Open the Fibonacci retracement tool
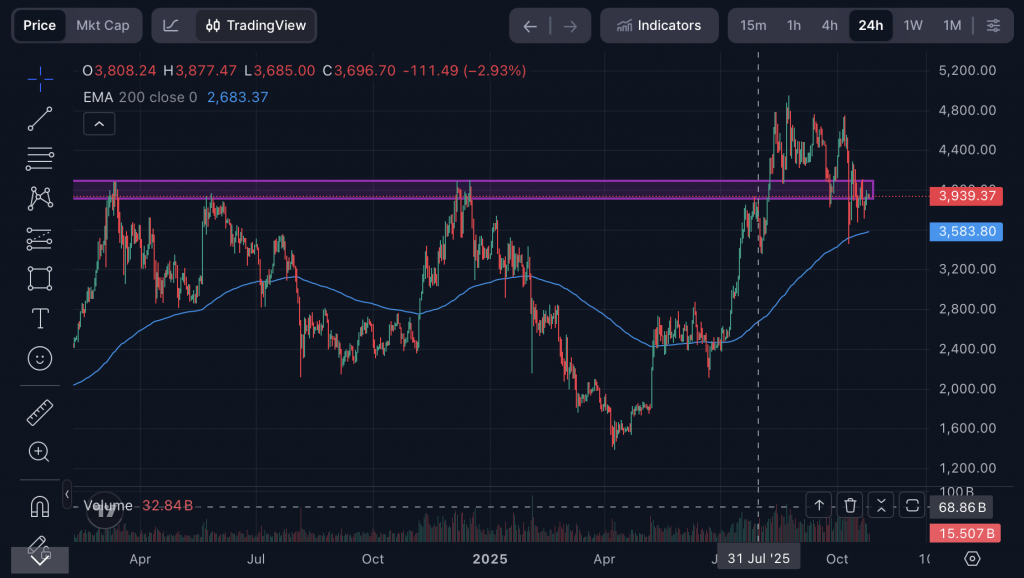This screenshot has width=1024, height=578. [x=40, y=158]
